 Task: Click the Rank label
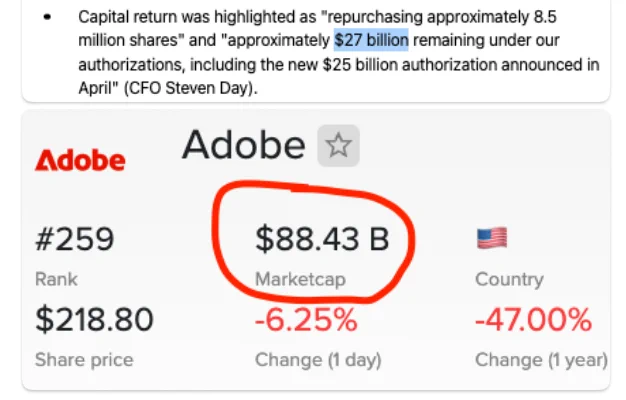pyautogui.click(x=56, y=279)
